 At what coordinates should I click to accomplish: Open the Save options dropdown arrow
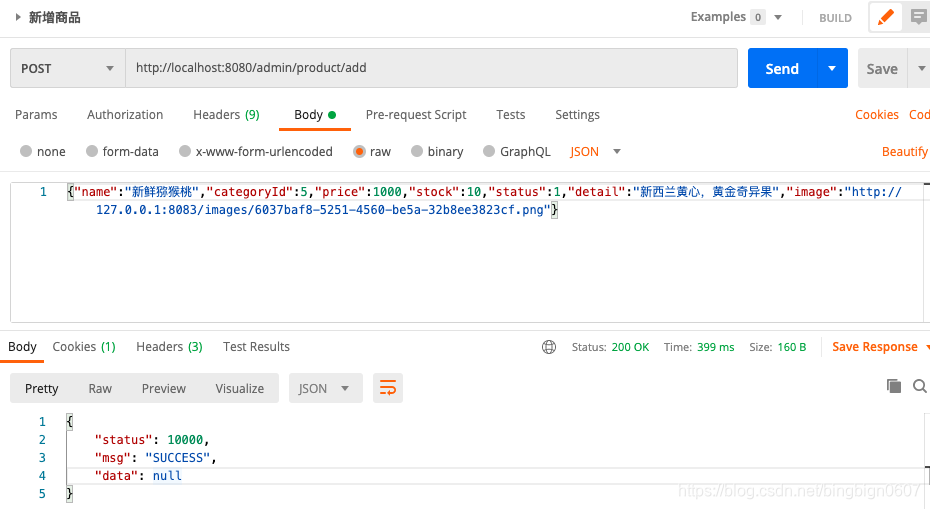coord(921,68)
